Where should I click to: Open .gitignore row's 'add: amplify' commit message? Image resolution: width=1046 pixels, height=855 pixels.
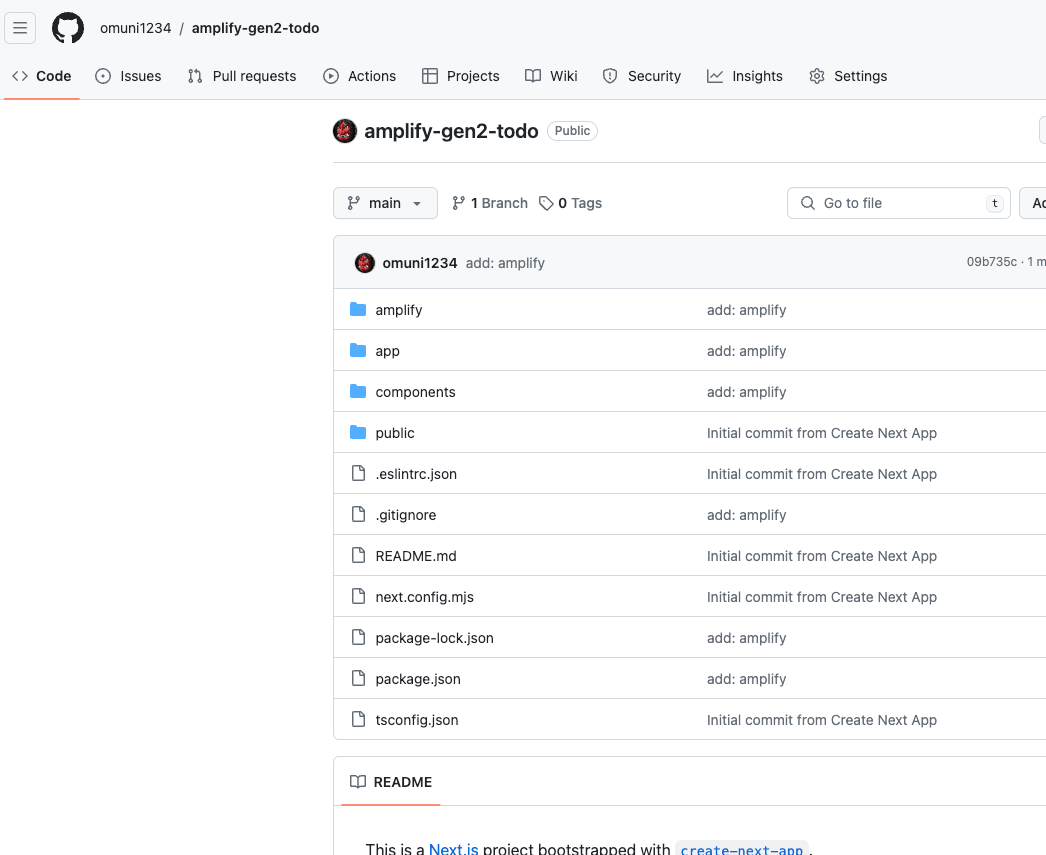pyautogui.click(x=746, y=515)
